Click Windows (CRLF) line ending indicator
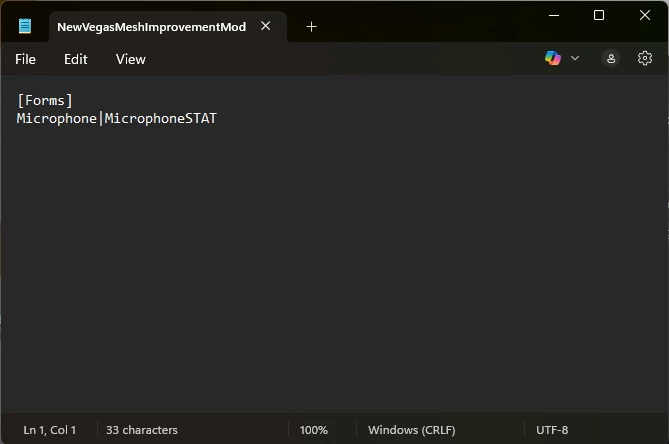This screenshot has height=444, width=669. click(x=413, y=430)
